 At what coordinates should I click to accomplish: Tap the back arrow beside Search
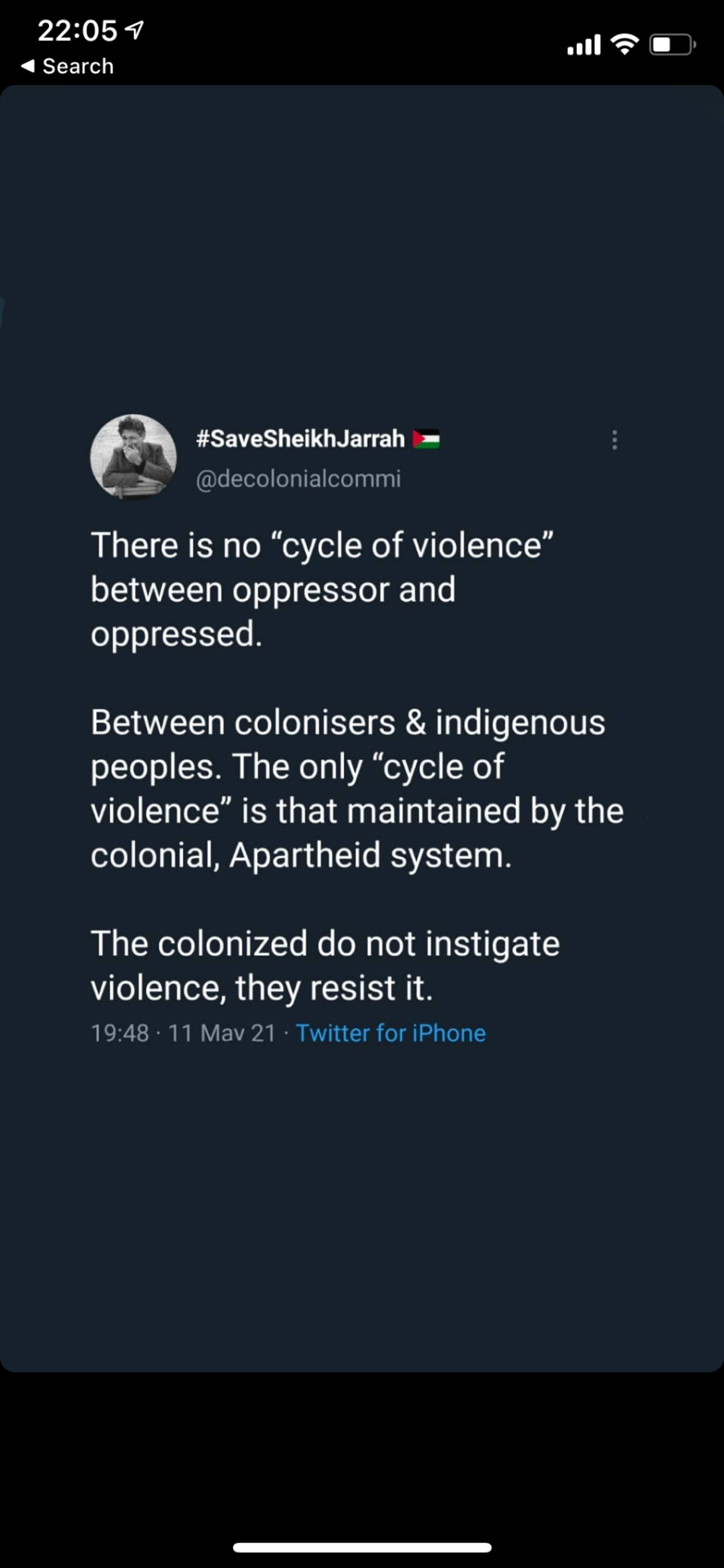28,66
